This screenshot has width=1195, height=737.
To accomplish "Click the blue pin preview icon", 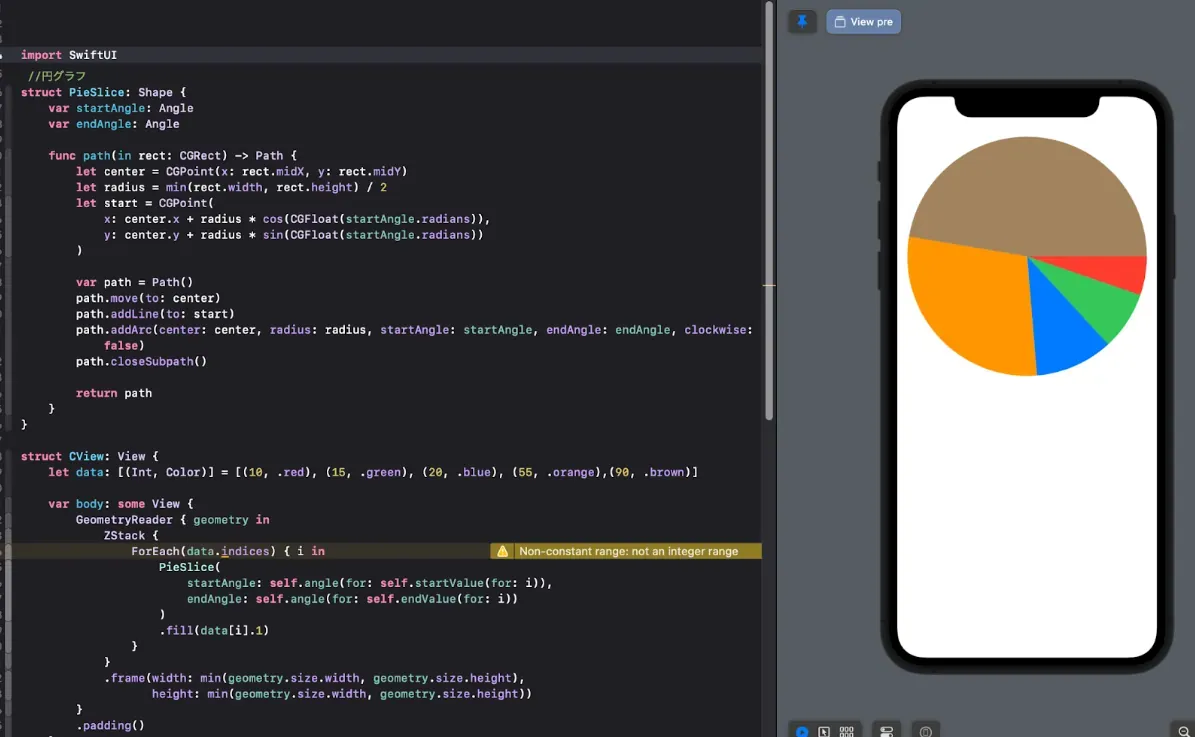I will coord(802,22).
